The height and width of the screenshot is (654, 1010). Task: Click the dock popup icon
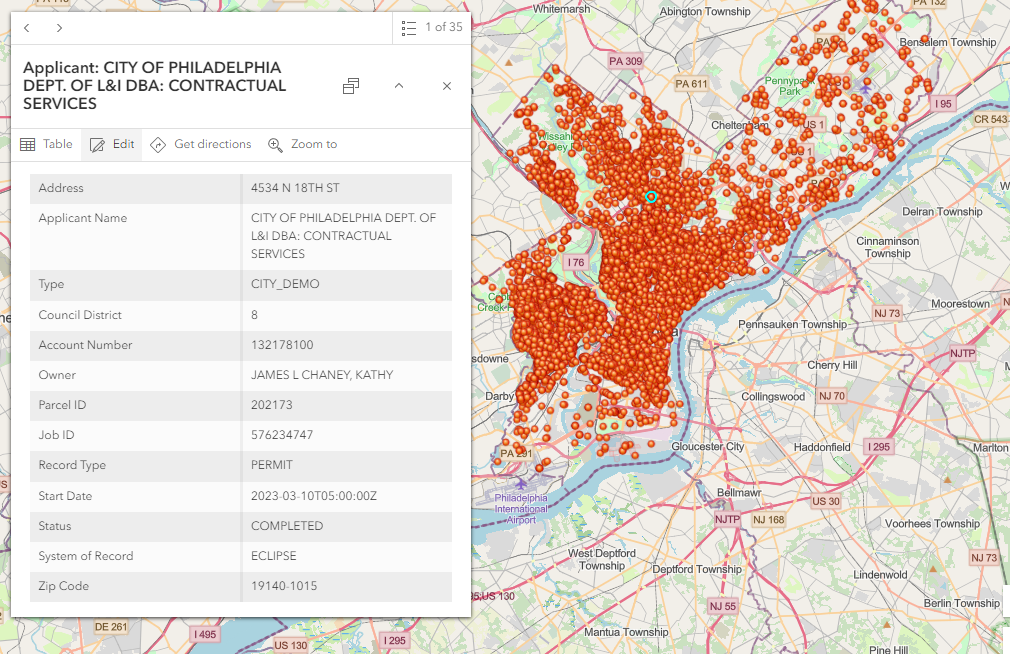click(x=351, y=86)
